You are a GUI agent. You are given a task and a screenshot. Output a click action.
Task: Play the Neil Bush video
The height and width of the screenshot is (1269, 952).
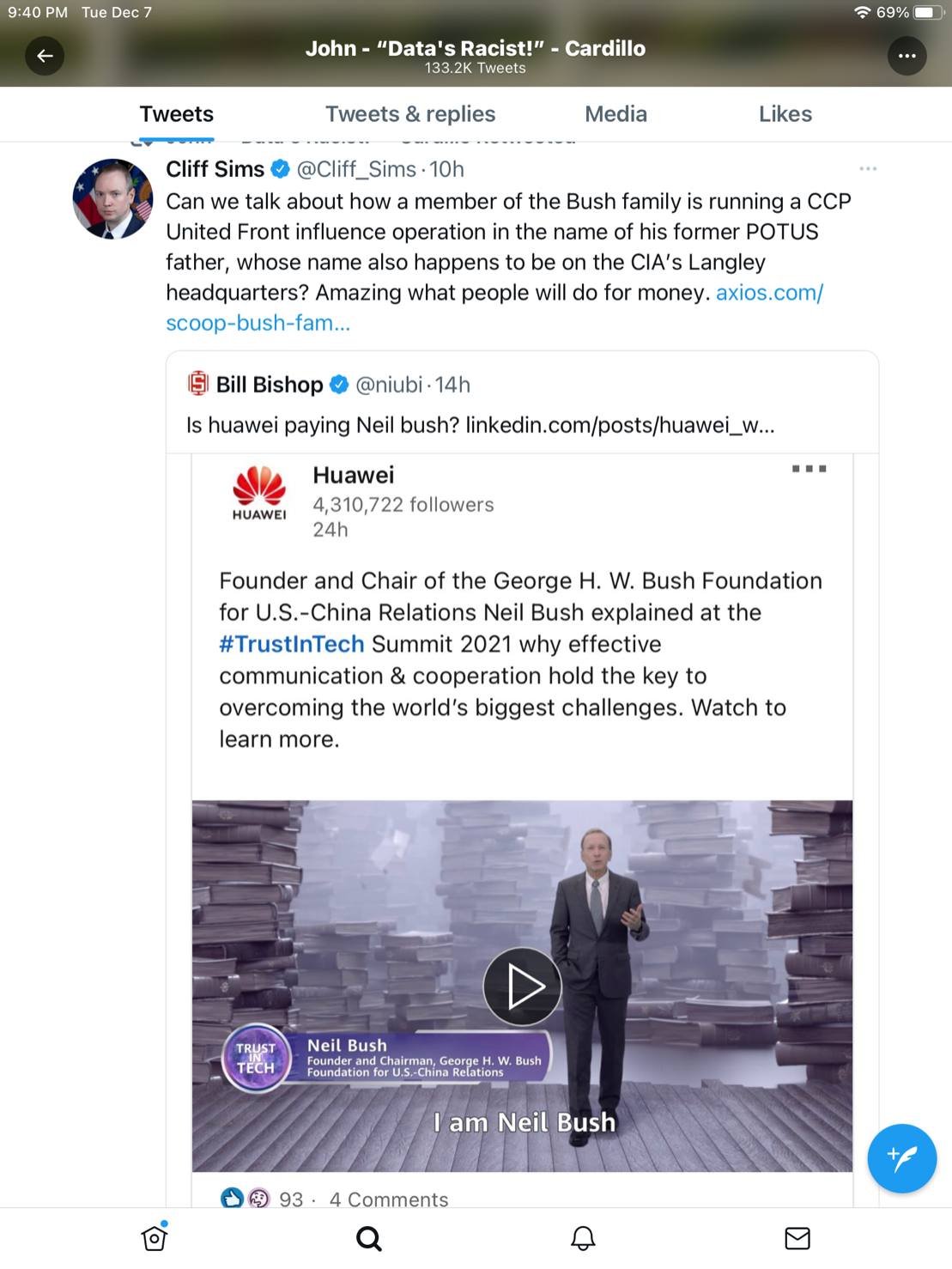522,987
